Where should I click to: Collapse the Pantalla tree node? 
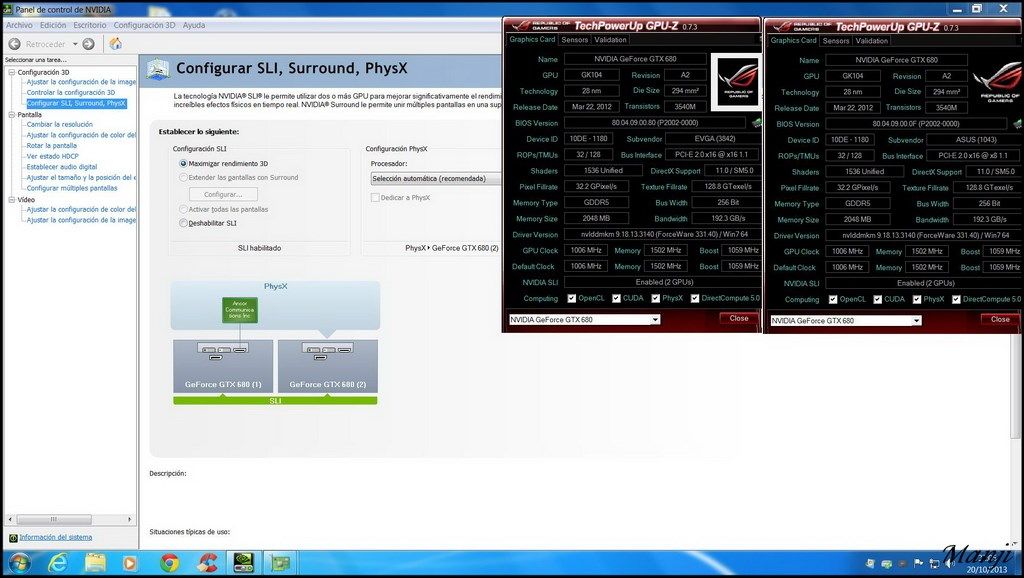[12, 115]
